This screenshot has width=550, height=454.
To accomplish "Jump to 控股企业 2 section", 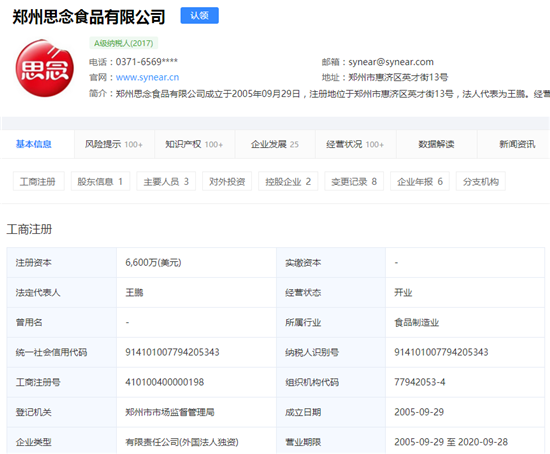I will point(288,181).
